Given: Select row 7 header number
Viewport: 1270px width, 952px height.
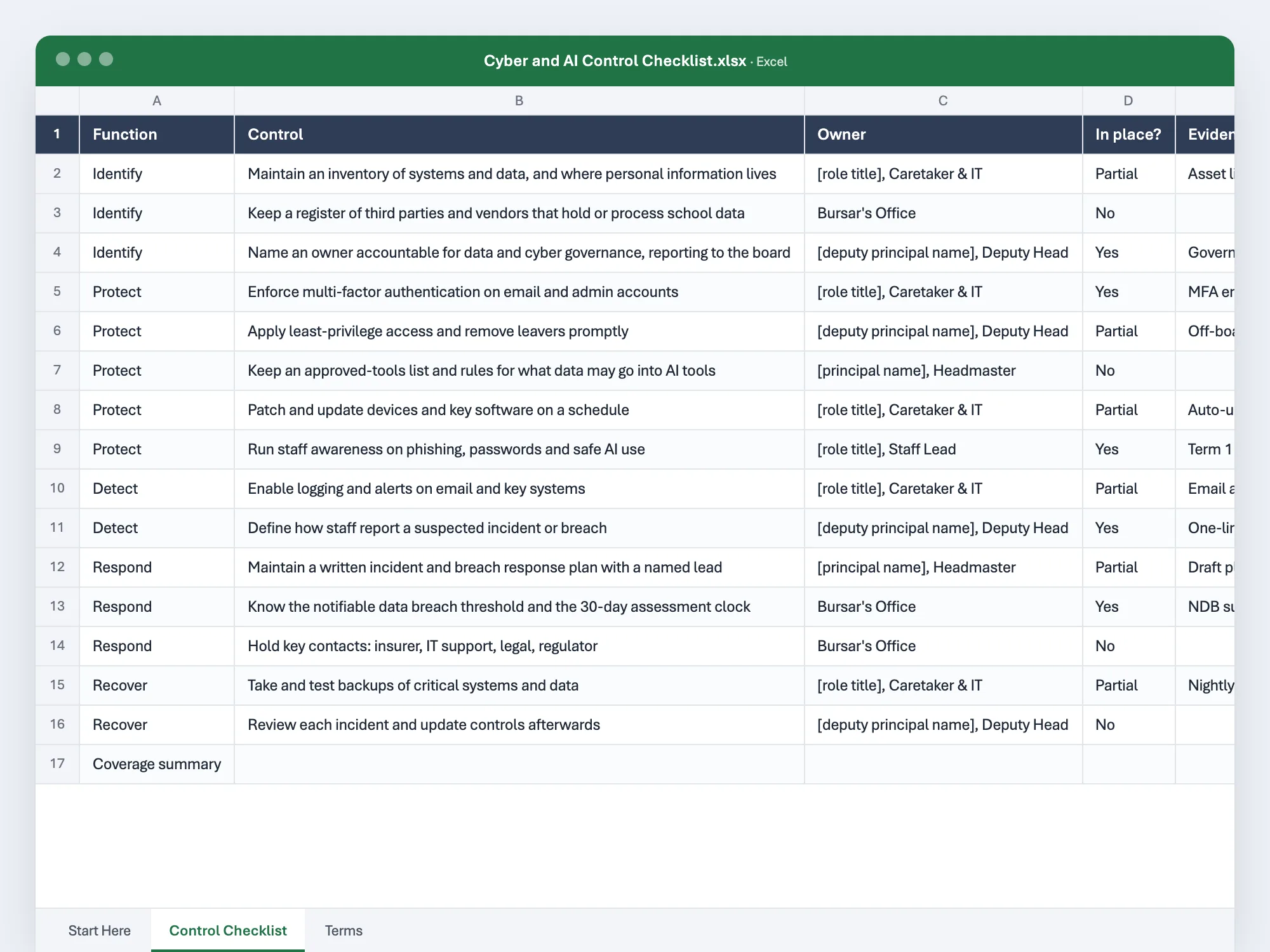Looking at the screenshot, I should pyautogui.click(x=57, y=370).
